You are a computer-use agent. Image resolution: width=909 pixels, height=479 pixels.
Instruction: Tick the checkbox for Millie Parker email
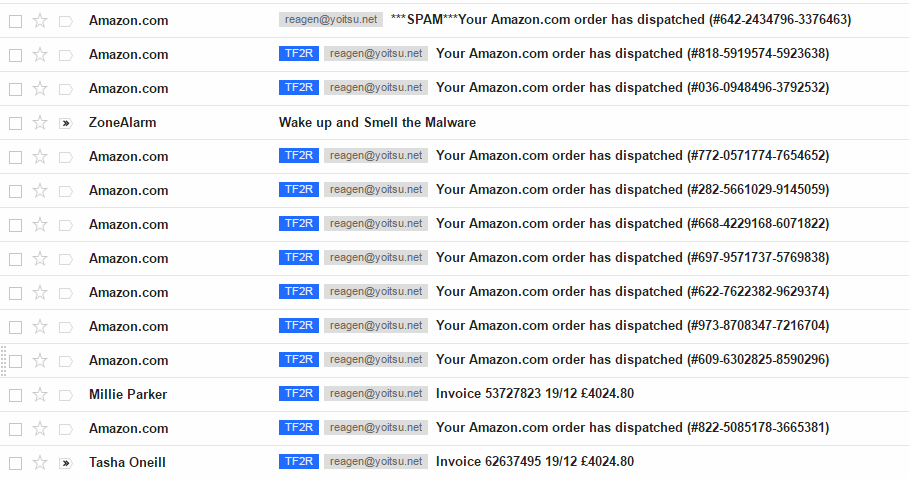[x=16, y=395]
